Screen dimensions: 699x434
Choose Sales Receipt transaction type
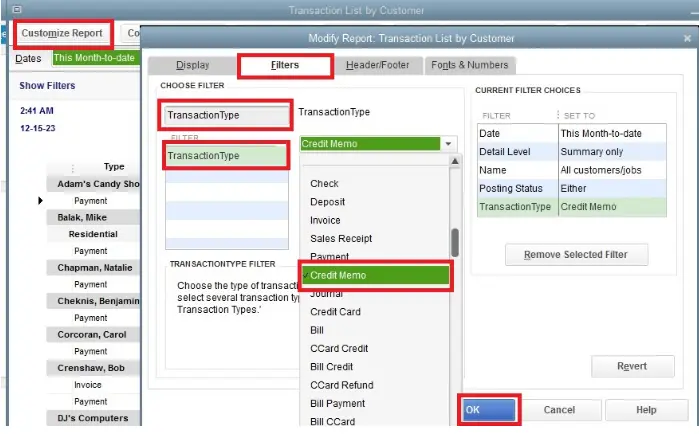pyautogui.click(x=341, y=238)
